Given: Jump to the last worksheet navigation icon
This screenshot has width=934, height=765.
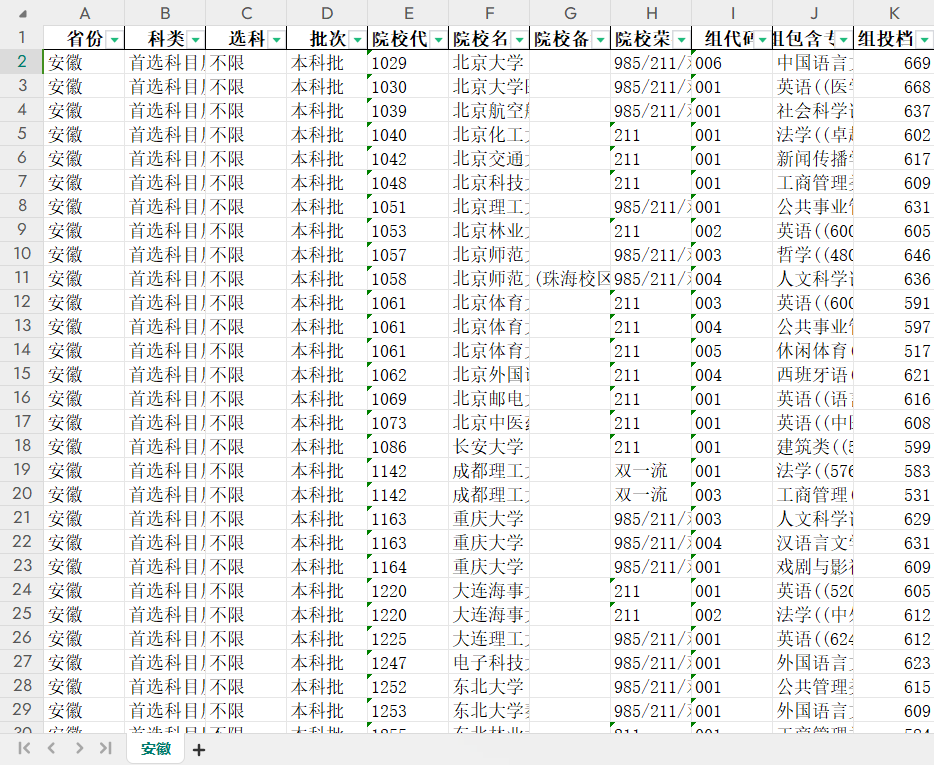Looking at the screenshot, I should click(x=107, y=747).
